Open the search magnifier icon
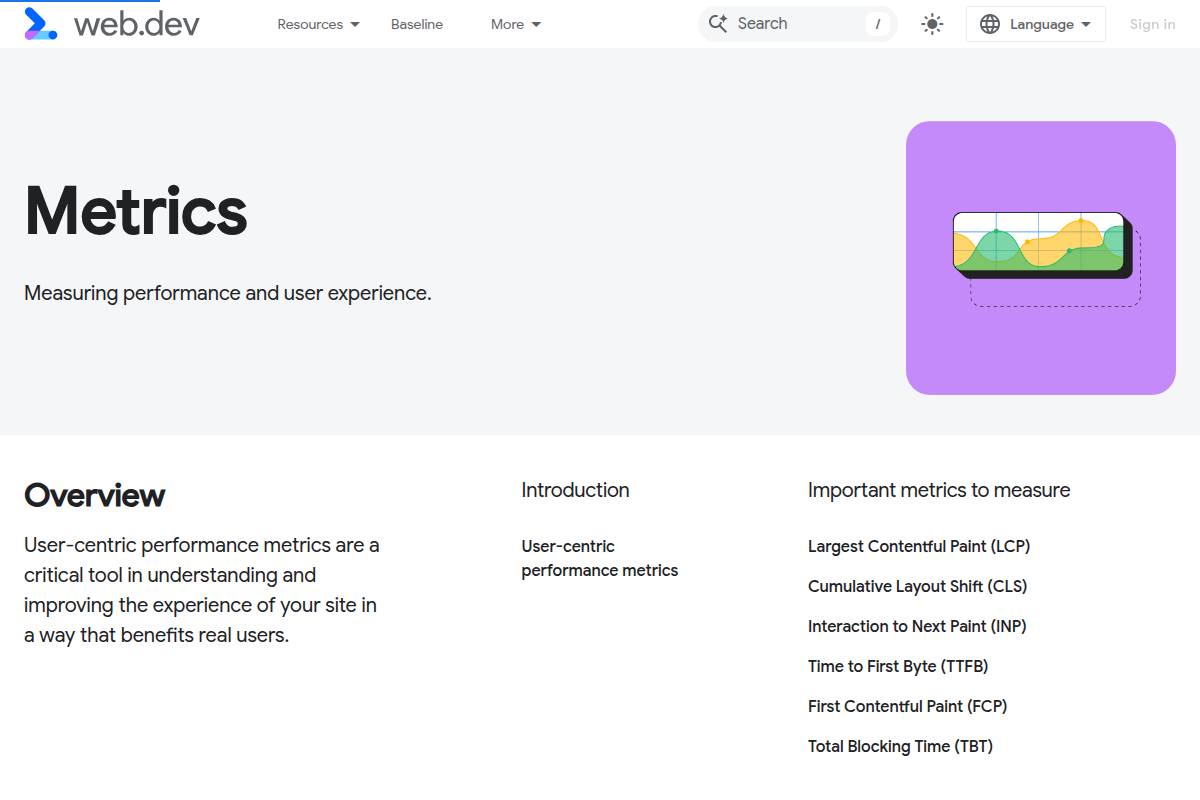The width and height of the screenshot is (1200, 800). 718,23
